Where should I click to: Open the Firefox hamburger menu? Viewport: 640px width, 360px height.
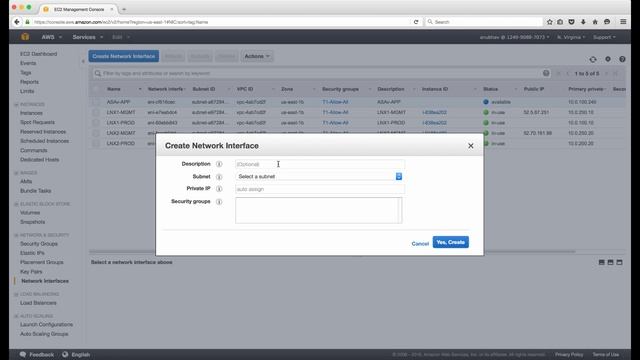[x=623, y=22]
